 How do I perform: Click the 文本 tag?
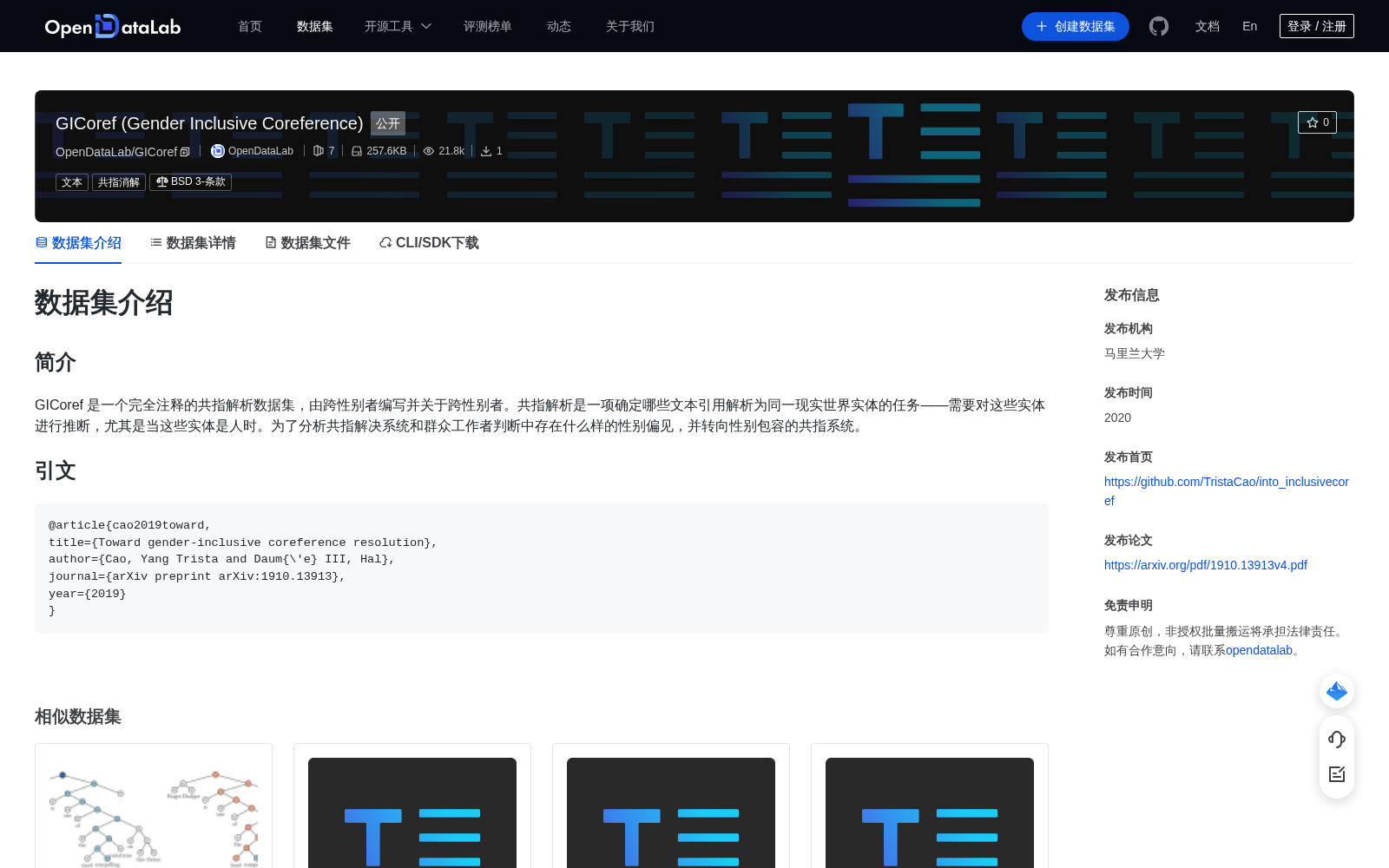(72, 182)
